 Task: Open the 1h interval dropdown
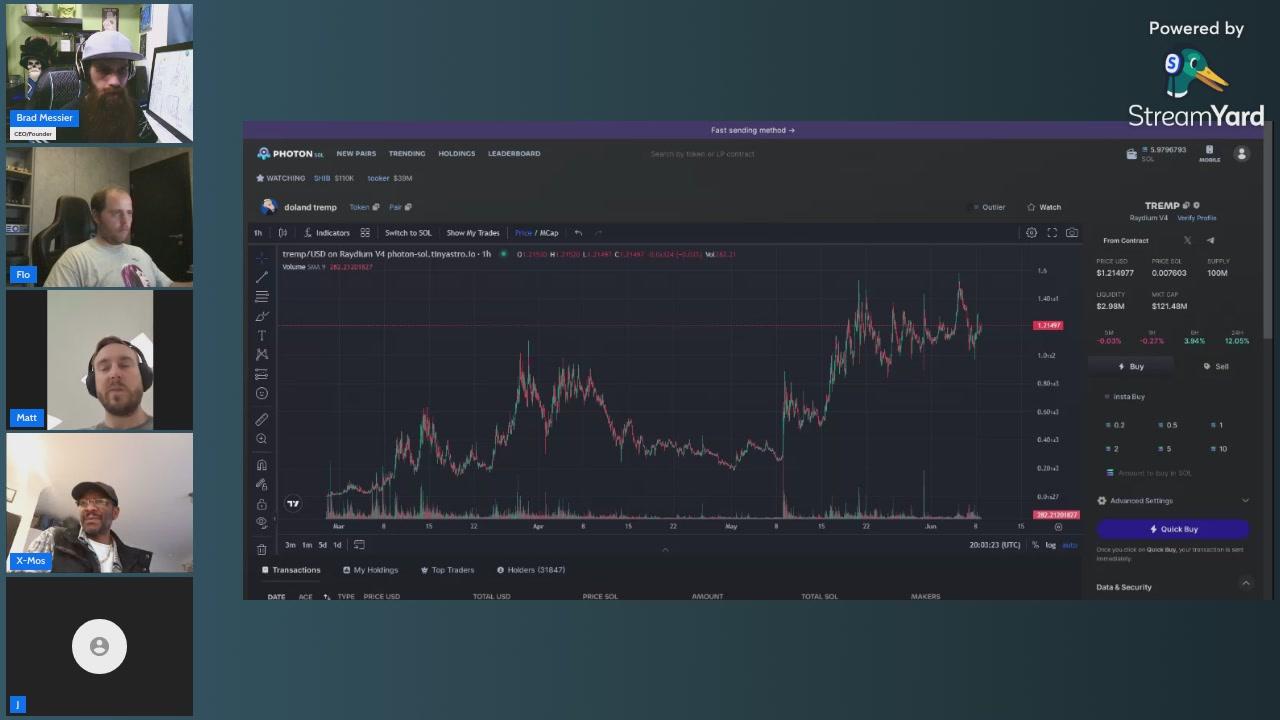[258, 233]
